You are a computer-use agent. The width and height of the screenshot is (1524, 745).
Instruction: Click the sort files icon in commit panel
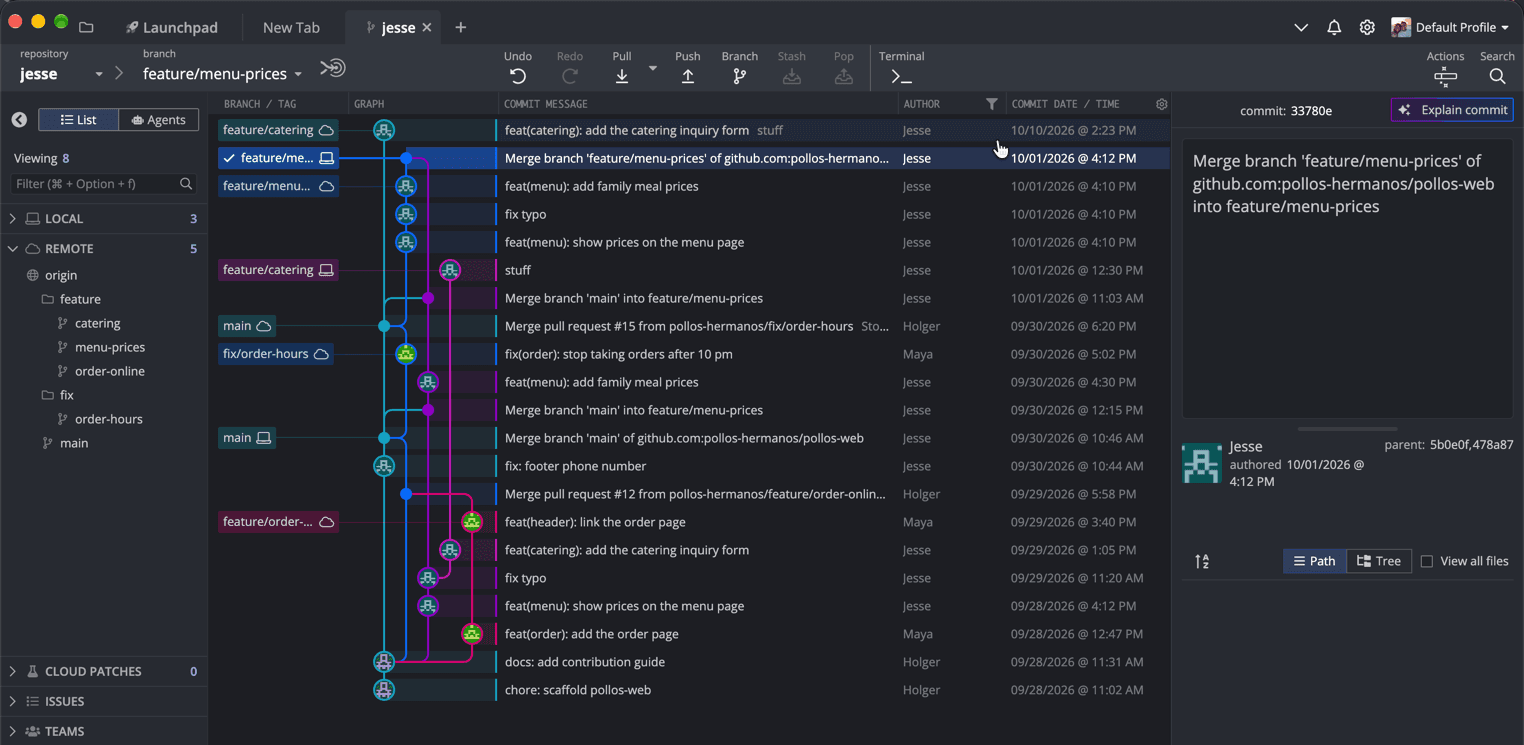pyautogui.click(x=1202, y=562)
